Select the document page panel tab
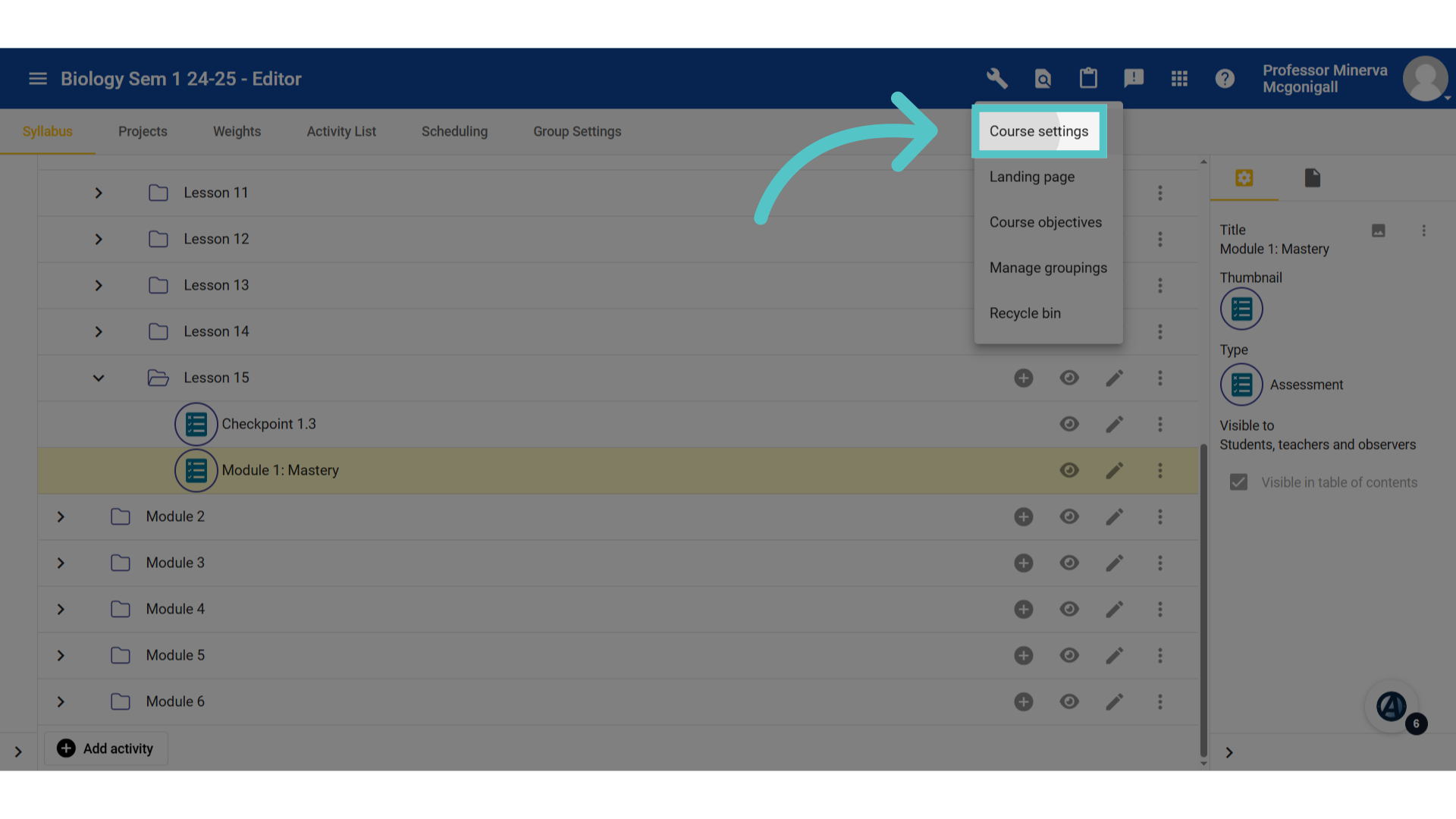 coord(1313,177)
